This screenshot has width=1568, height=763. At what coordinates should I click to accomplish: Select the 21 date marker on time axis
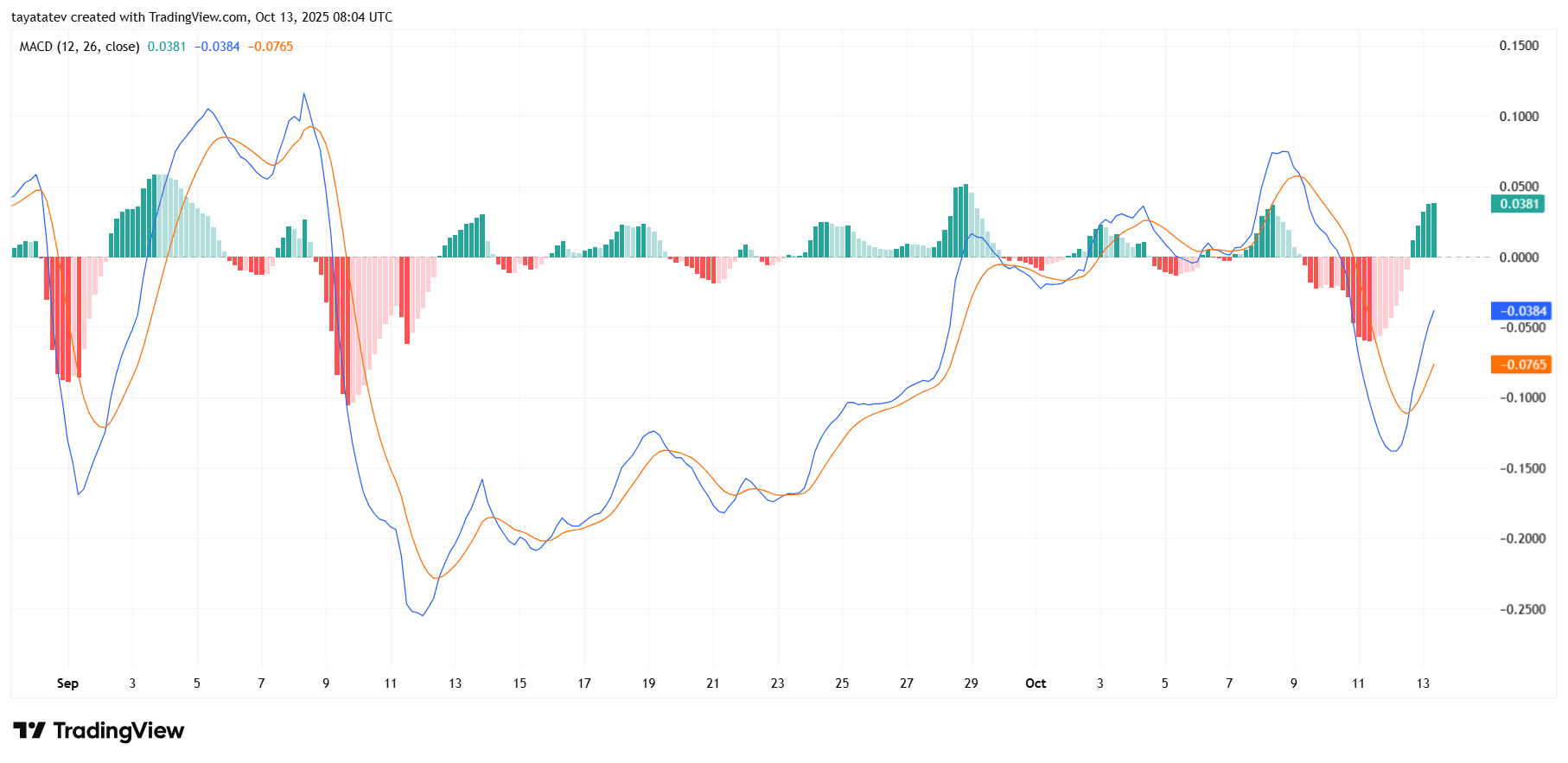[x=713, y=684]
